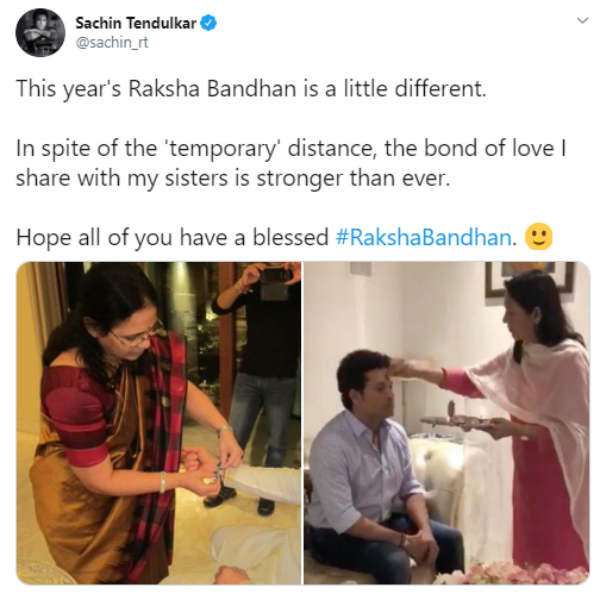600x600 pixels.
Task: Click the pink flowers at photo bottom
Action: point(513,572)
